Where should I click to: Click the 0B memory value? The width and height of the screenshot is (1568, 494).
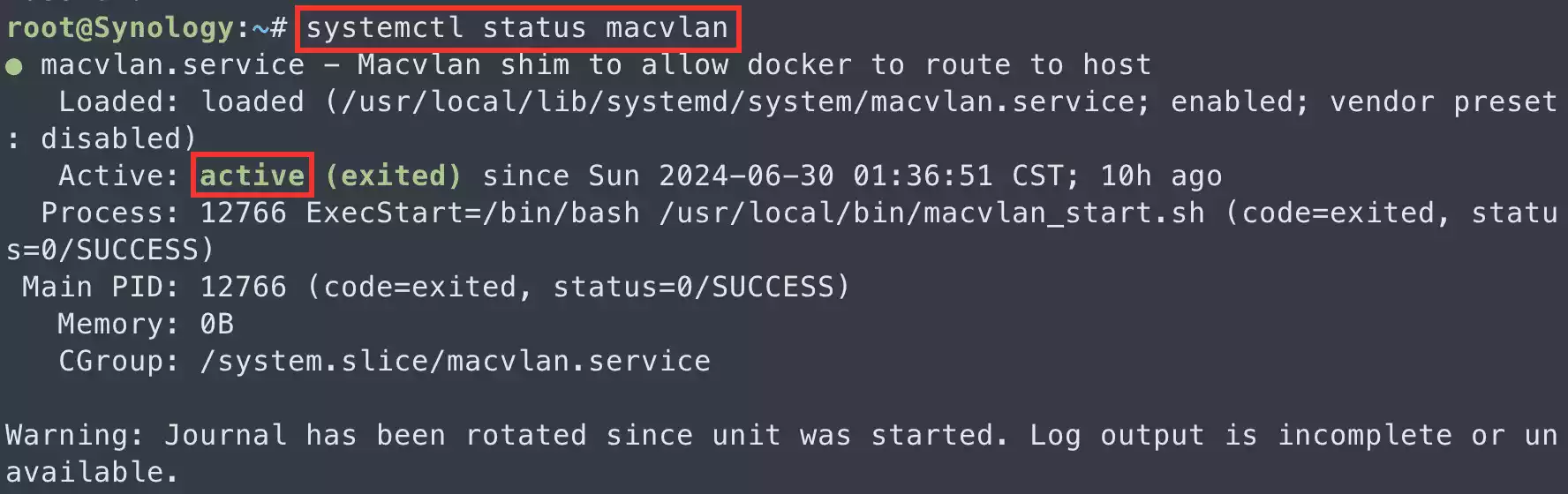pos(216,325)
